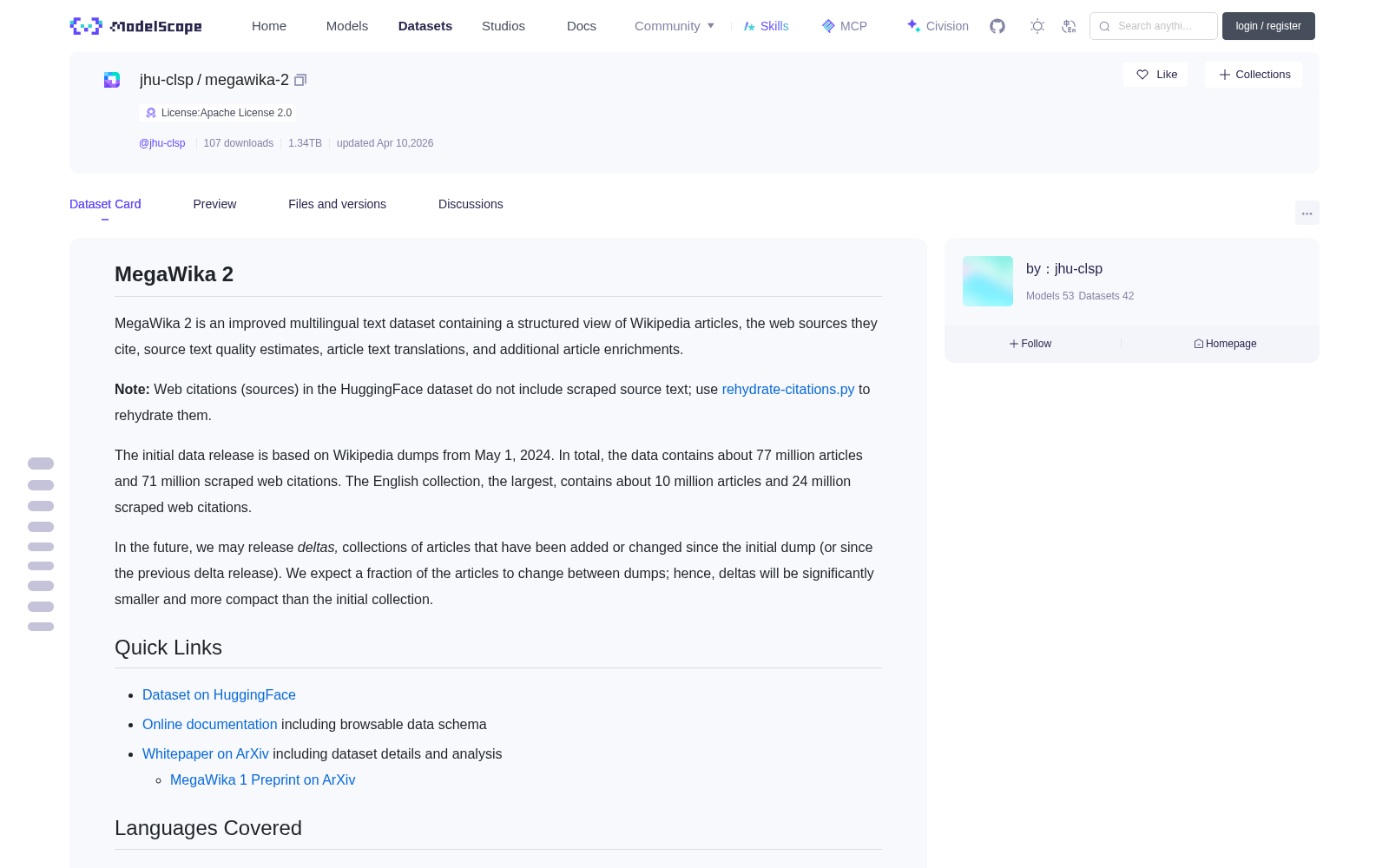
Task: Jump to last section via bottom outline marker
Action: (41, 627)
